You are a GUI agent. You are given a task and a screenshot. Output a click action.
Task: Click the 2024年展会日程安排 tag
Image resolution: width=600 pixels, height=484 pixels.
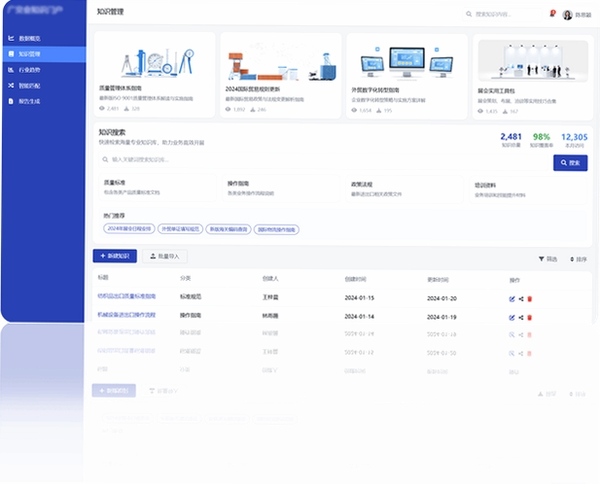point(129,228)
